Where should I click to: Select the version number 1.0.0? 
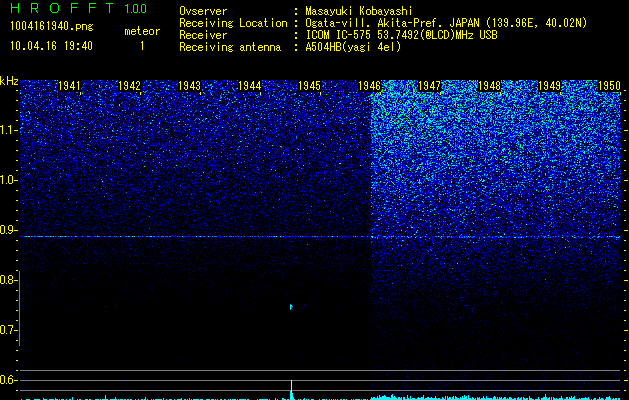(136, 8)
